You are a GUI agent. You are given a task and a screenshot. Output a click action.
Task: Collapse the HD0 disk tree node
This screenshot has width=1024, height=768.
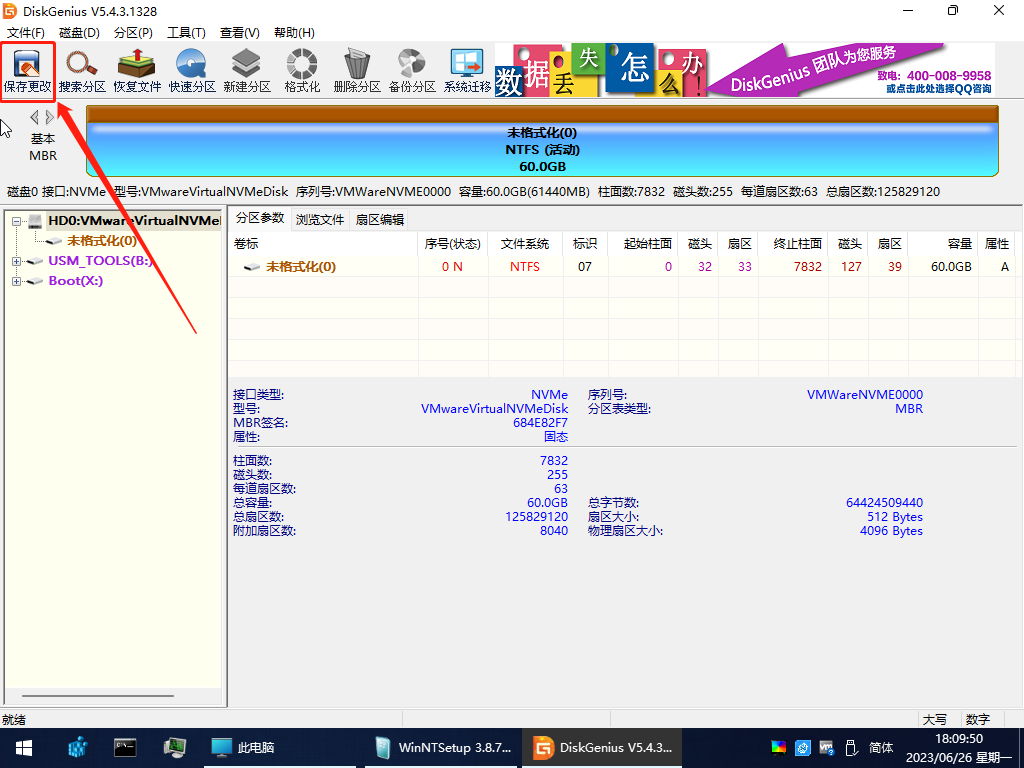[16, 221]
